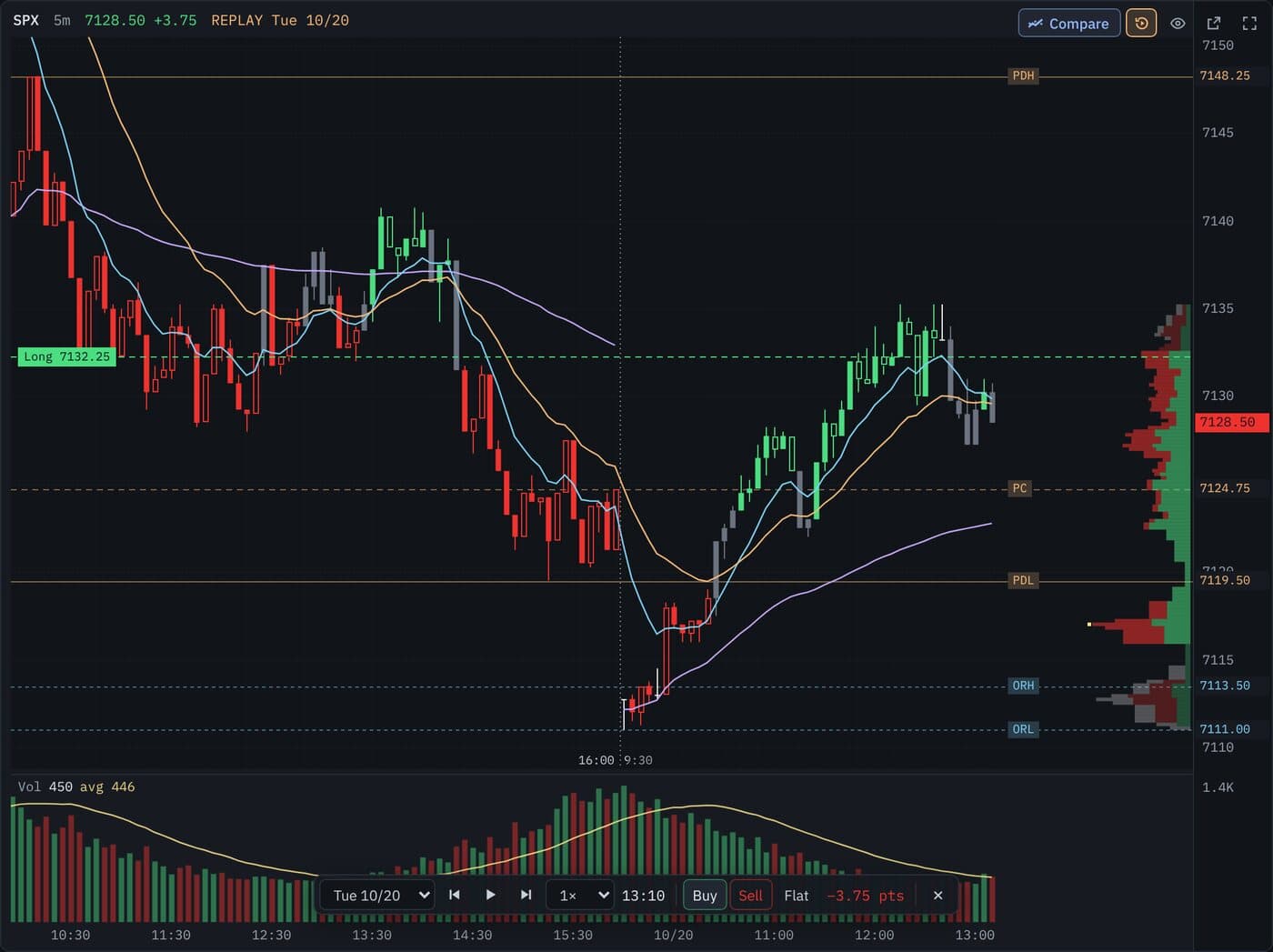The height and width of the screenshot is (952, 1273).
Task: Click the PC level label
Action: 1019,488
